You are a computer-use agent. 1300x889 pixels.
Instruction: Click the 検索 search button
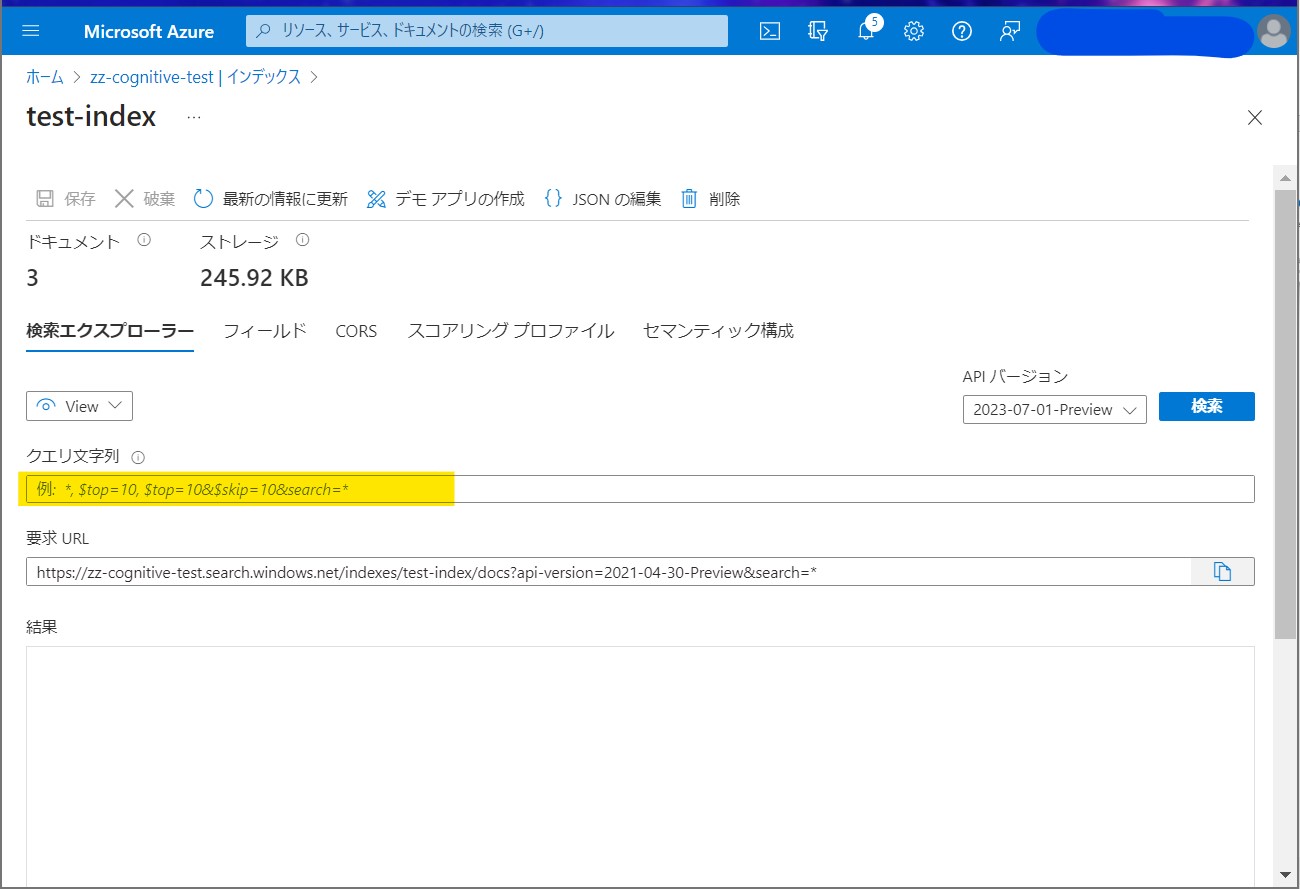[1207, 406]
